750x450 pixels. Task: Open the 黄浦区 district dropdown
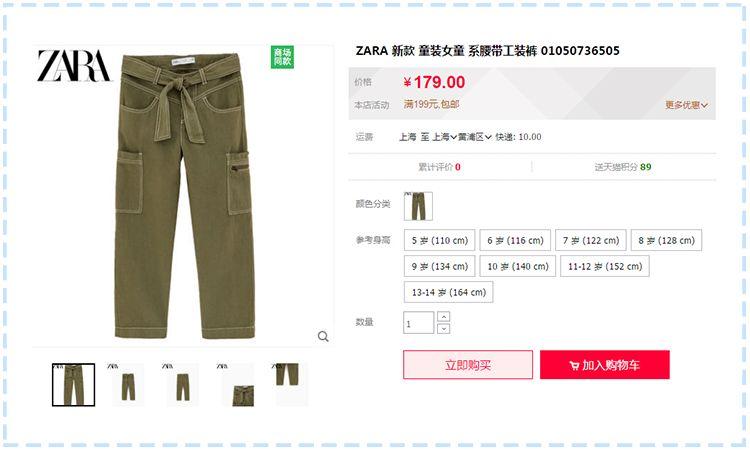tap(474, 137)
